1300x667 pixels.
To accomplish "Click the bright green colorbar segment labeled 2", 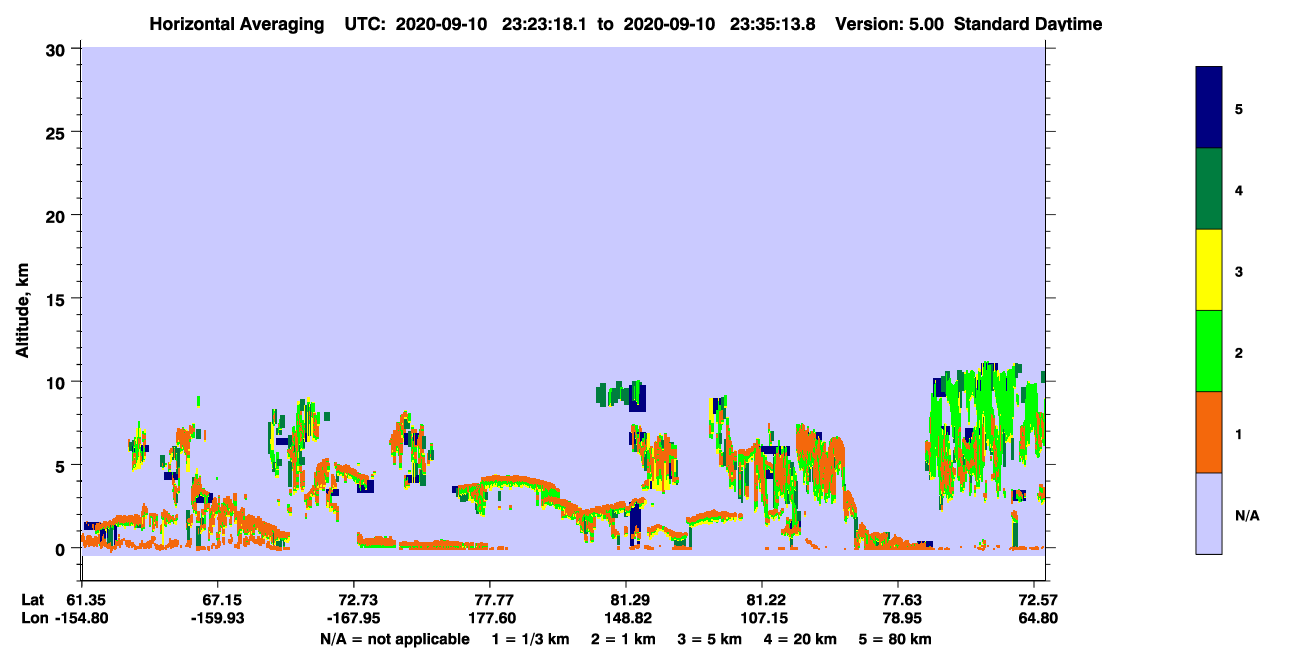I will tap(1209, 351).
